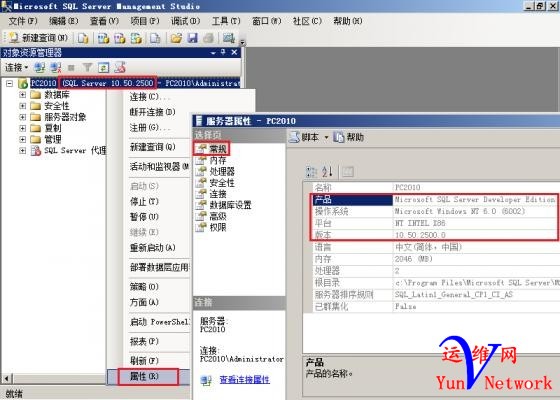Open the toolbar options overflow arrow

242,42
